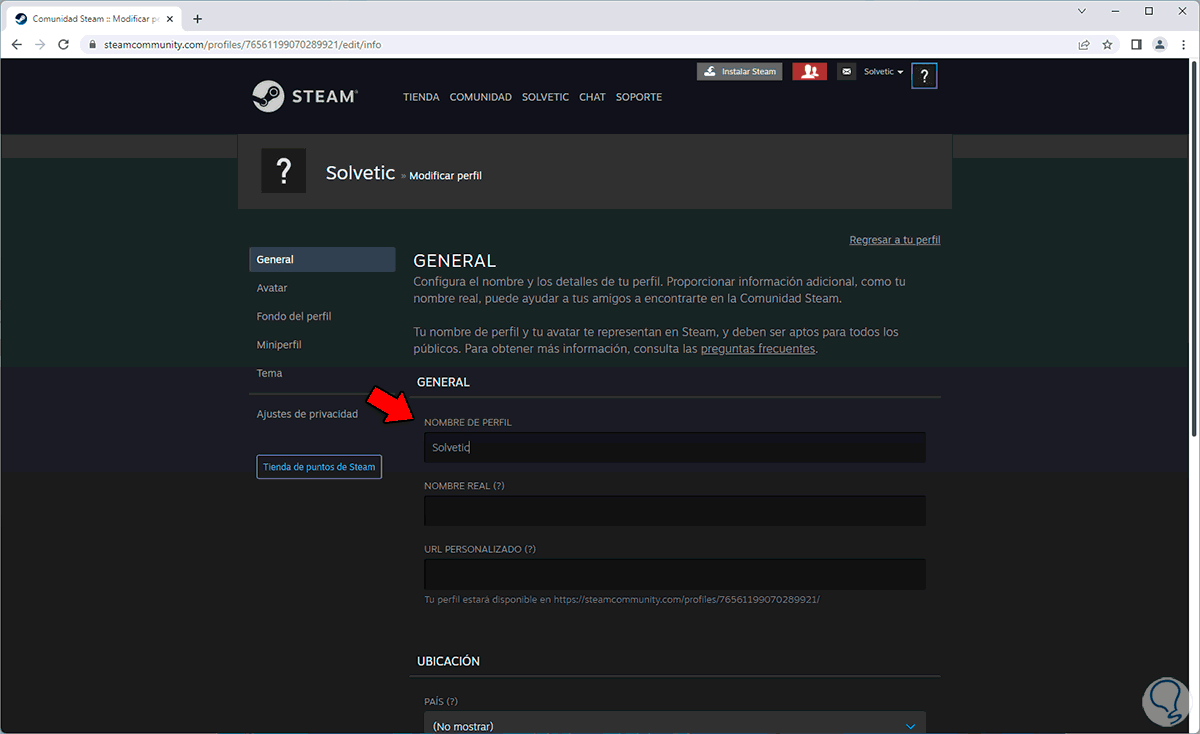Open the Chrome profile avatar icon

coord(1160,45)
